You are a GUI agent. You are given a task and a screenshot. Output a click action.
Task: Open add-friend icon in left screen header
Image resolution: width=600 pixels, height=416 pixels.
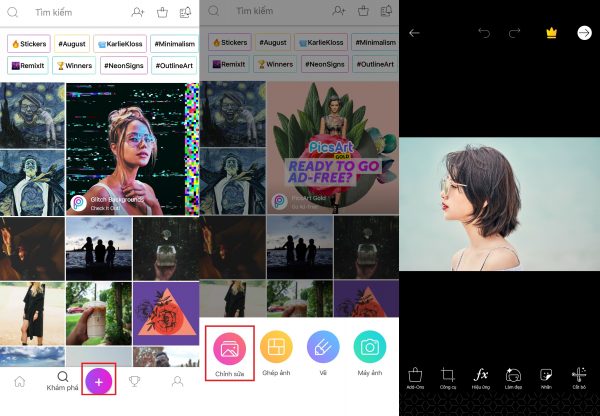tap(138, 12)
